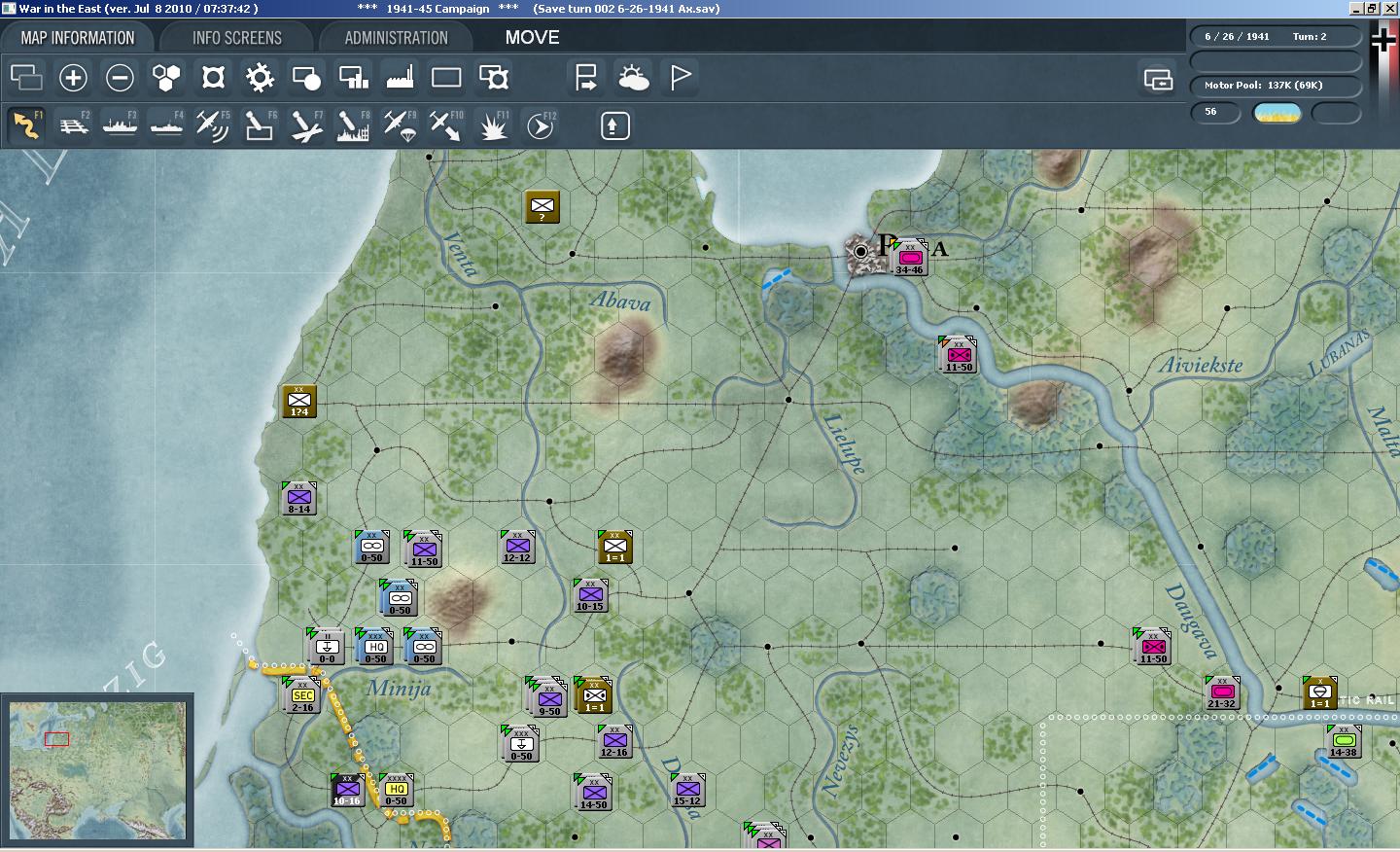Select the magenta unit labeled 21-32
The height and width of the screenshot is (852, 1400).
coord(1221,693)
